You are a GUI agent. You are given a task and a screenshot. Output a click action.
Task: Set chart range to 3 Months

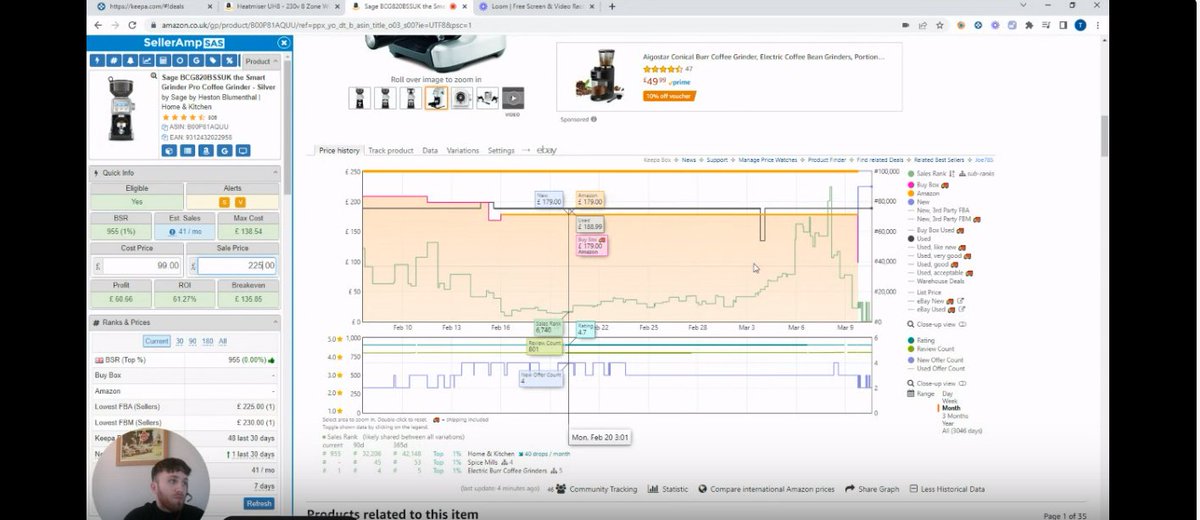[955, 415]
